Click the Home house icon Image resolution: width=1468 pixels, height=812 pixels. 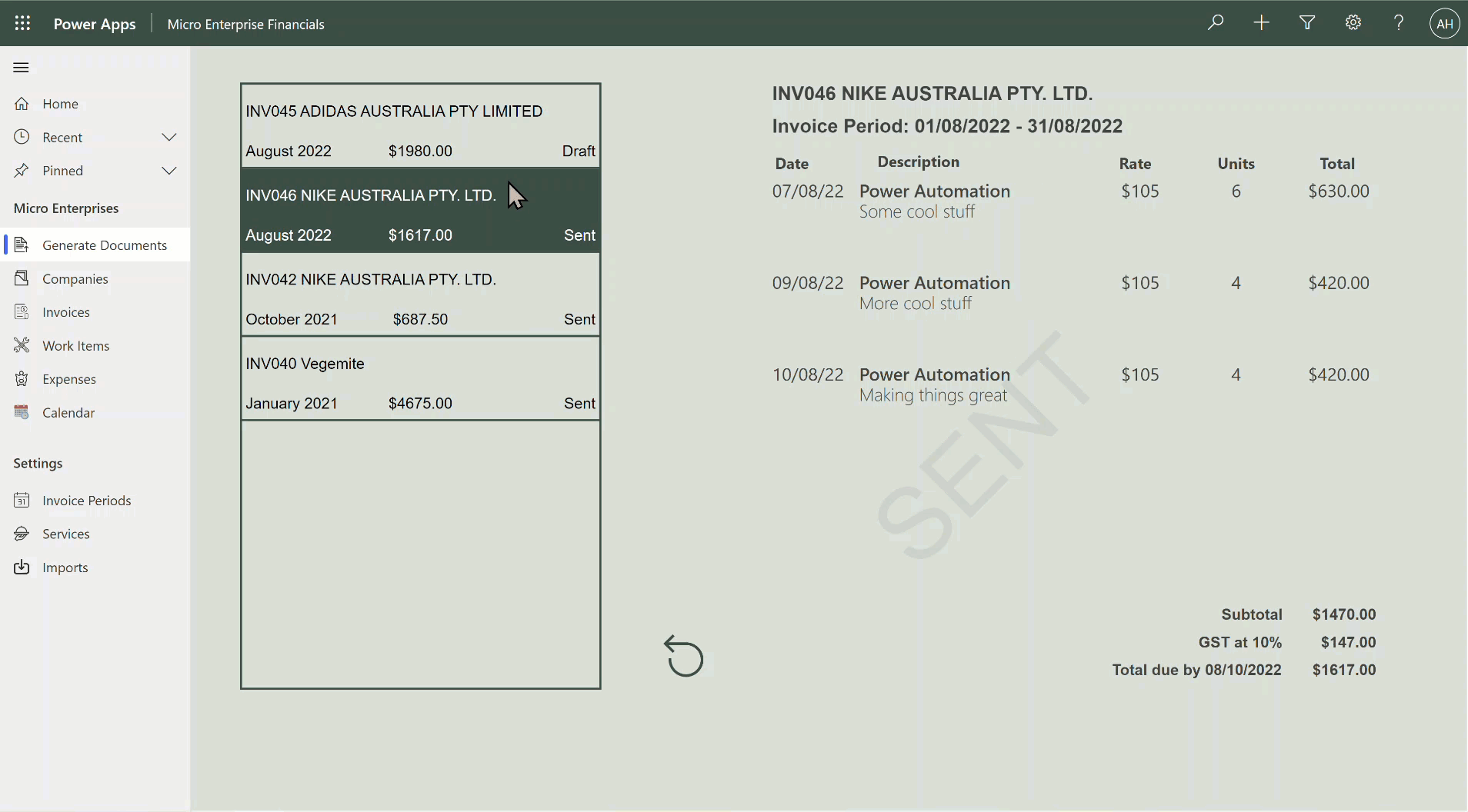(x=22, y=104)
